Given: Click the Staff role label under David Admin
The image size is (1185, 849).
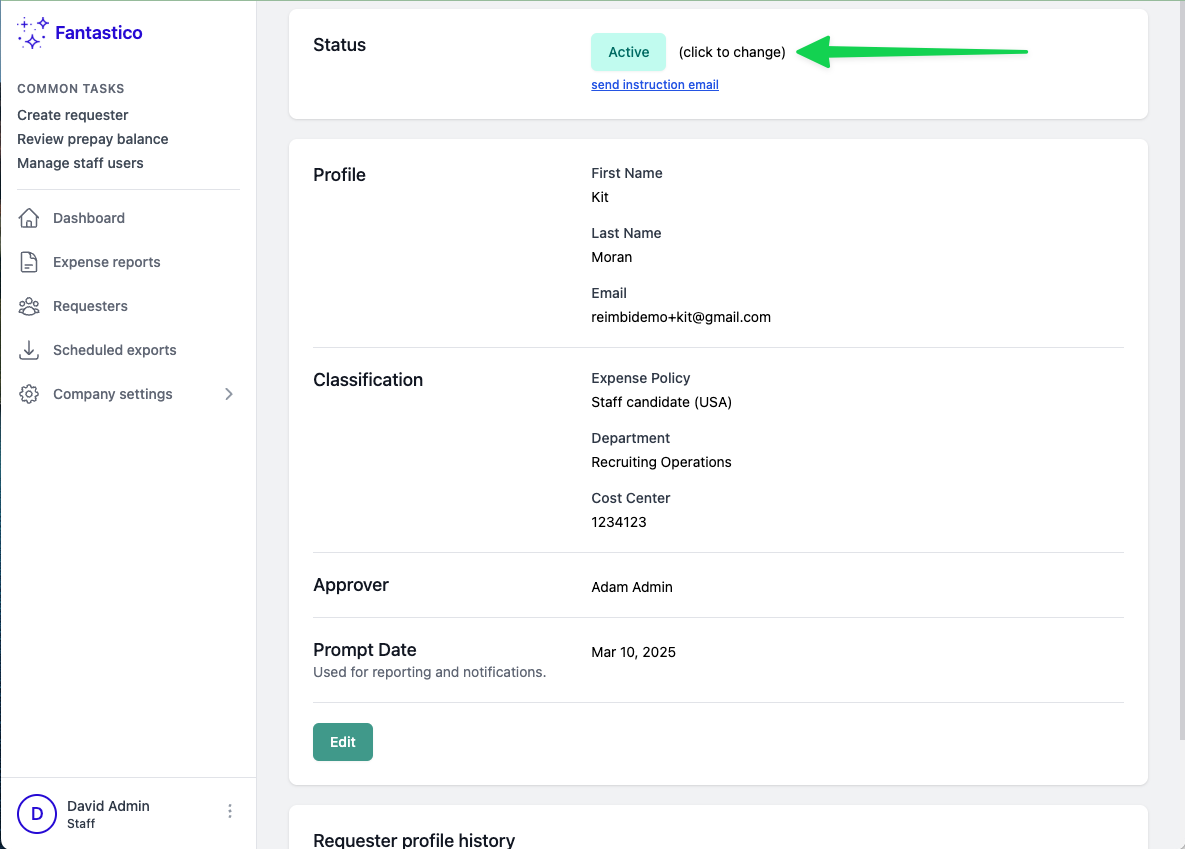Looking at the screenshot, I should (81, 824).
